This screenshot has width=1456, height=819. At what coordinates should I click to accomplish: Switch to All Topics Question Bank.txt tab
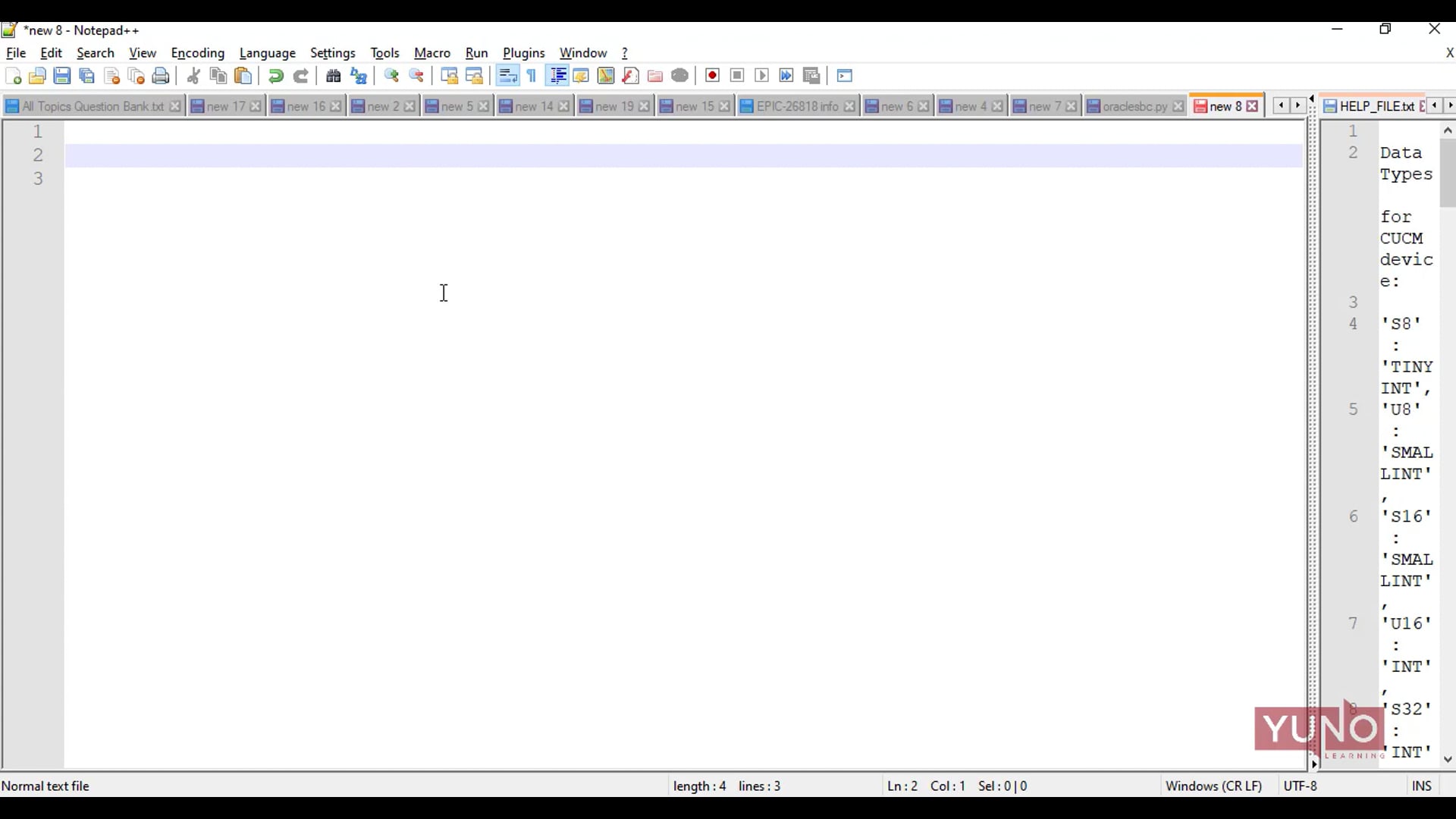[93, 106]
